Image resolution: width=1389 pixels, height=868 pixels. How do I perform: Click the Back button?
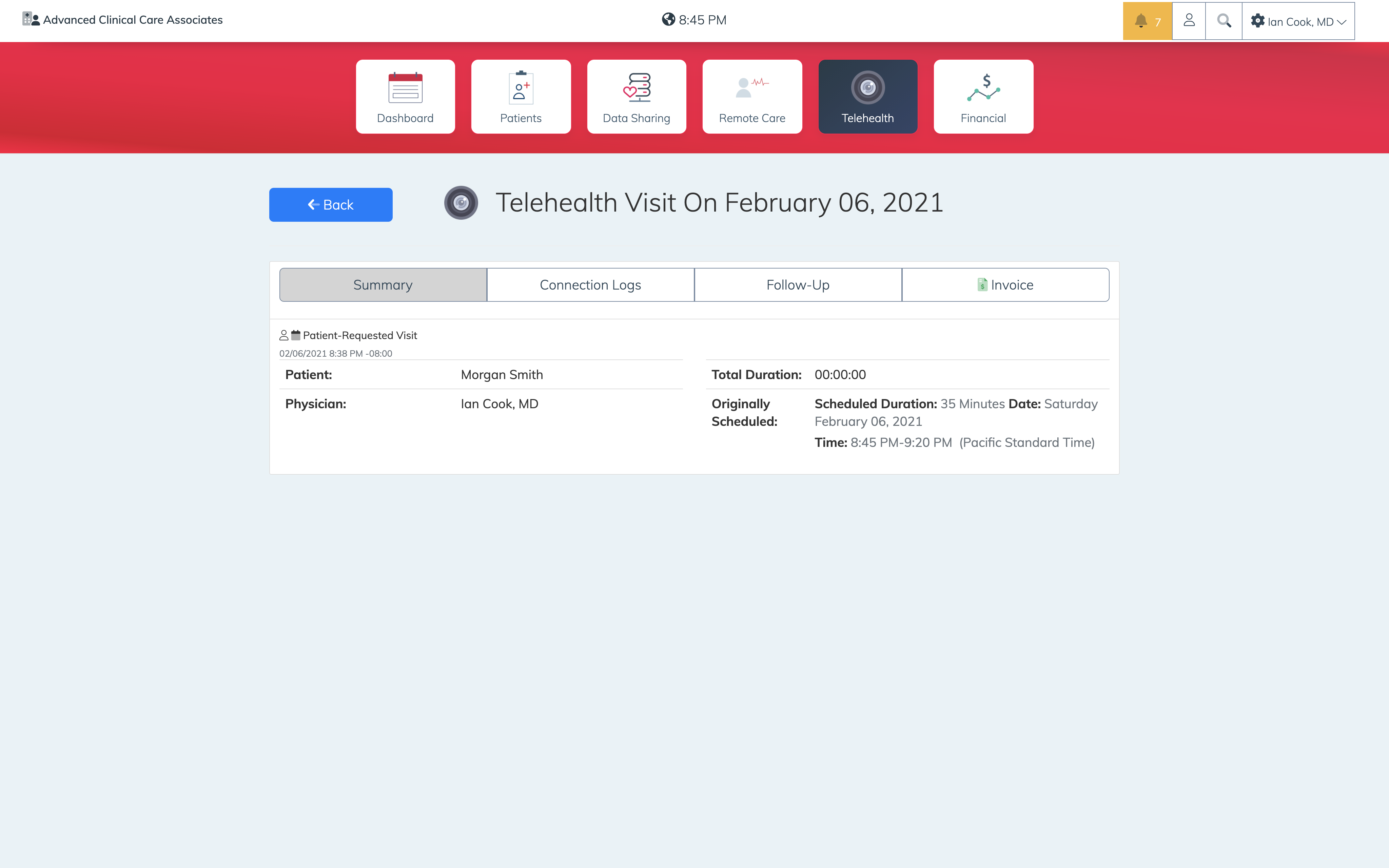[331, 204]
